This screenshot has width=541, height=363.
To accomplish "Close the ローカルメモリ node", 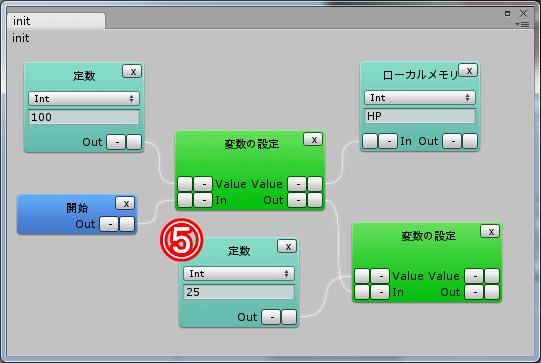I will coord(468,71).
